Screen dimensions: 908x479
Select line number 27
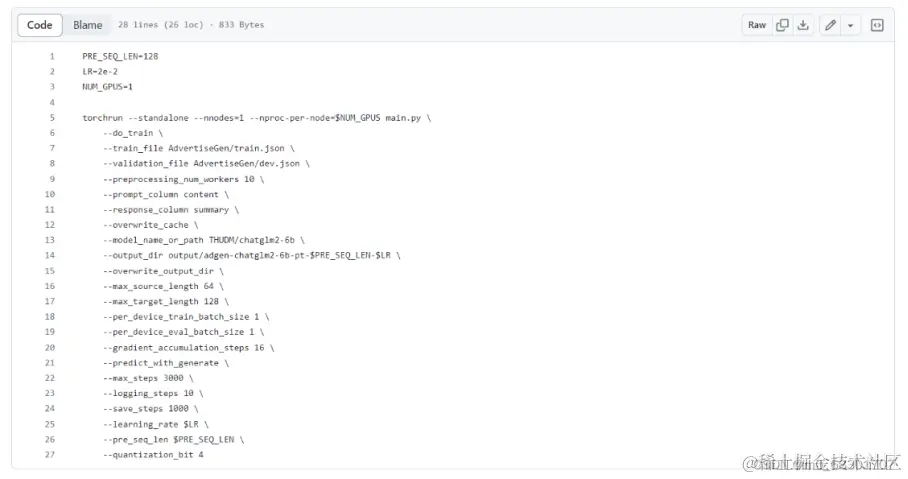point(50,455)
